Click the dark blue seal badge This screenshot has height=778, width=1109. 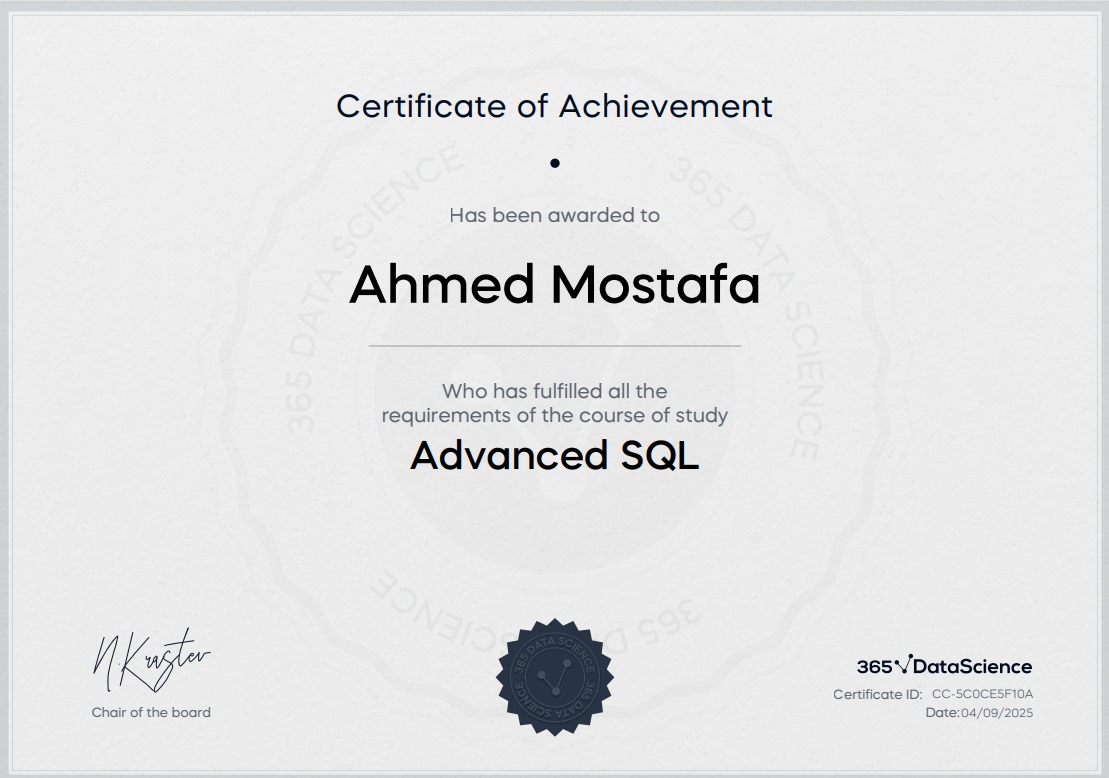click(554, 678)
